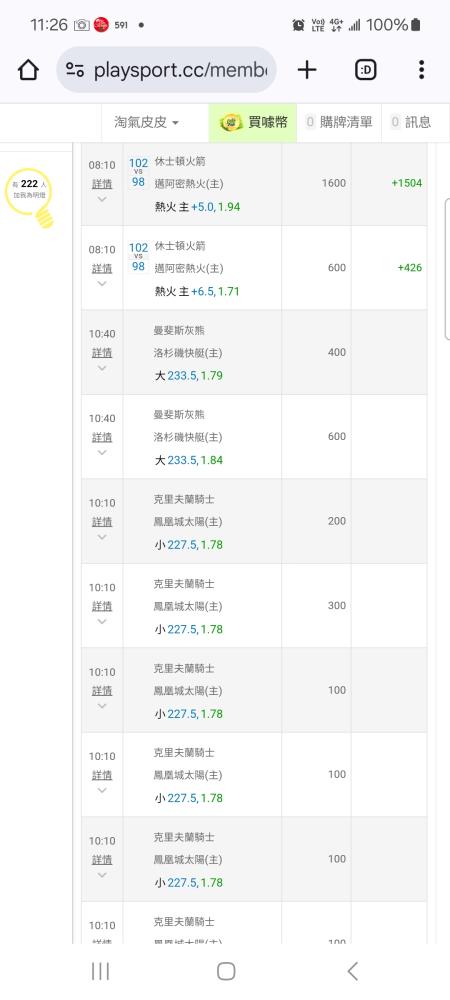Tap the Android recent apps icon
Image resolution: width=450 pixels, height=1000 pixels.
(x=101, y=971)
